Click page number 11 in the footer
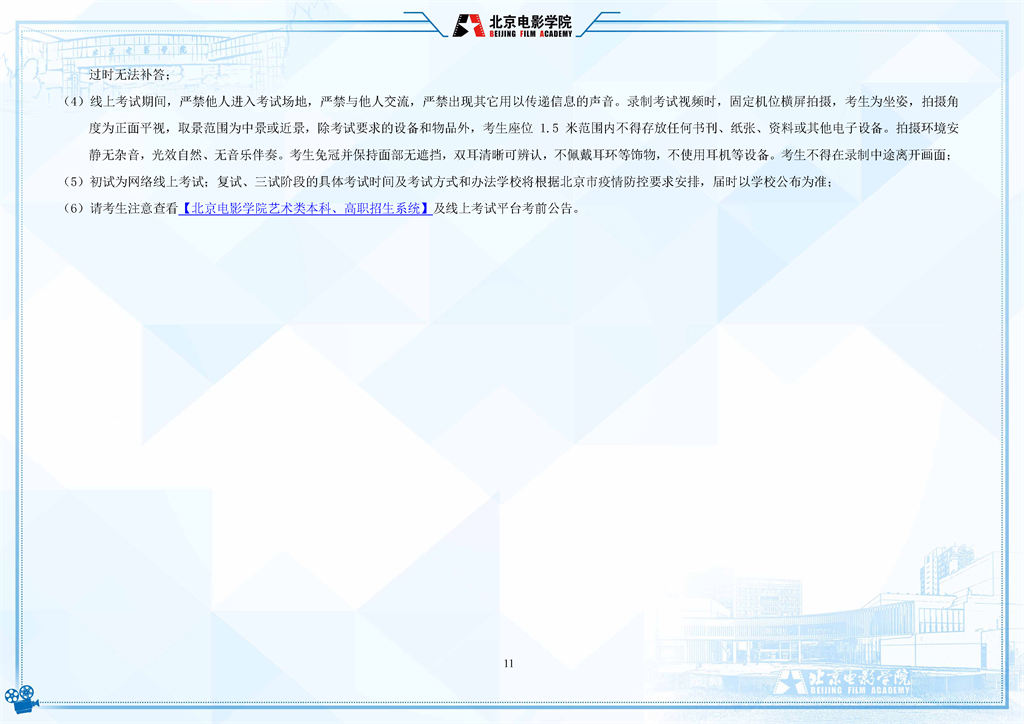Viewport: 1024px width, 724px height. point(508,663)
